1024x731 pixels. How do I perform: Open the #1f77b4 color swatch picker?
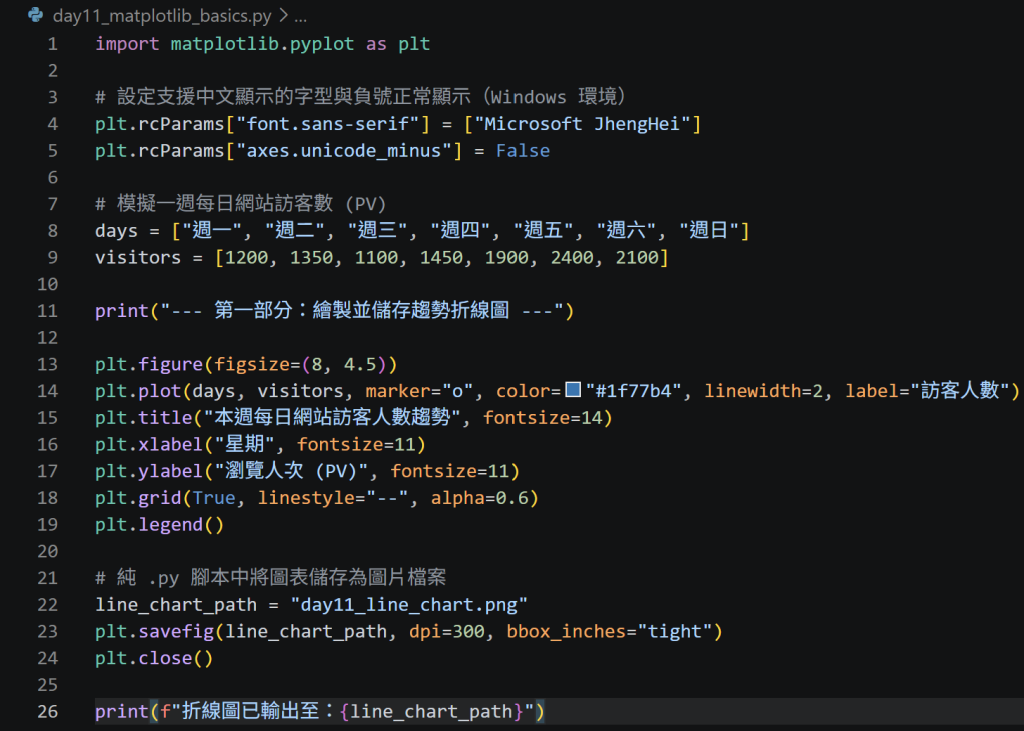point(573,390)
